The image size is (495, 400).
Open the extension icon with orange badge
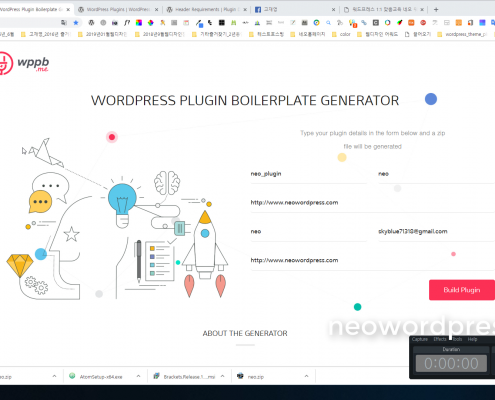352,23
